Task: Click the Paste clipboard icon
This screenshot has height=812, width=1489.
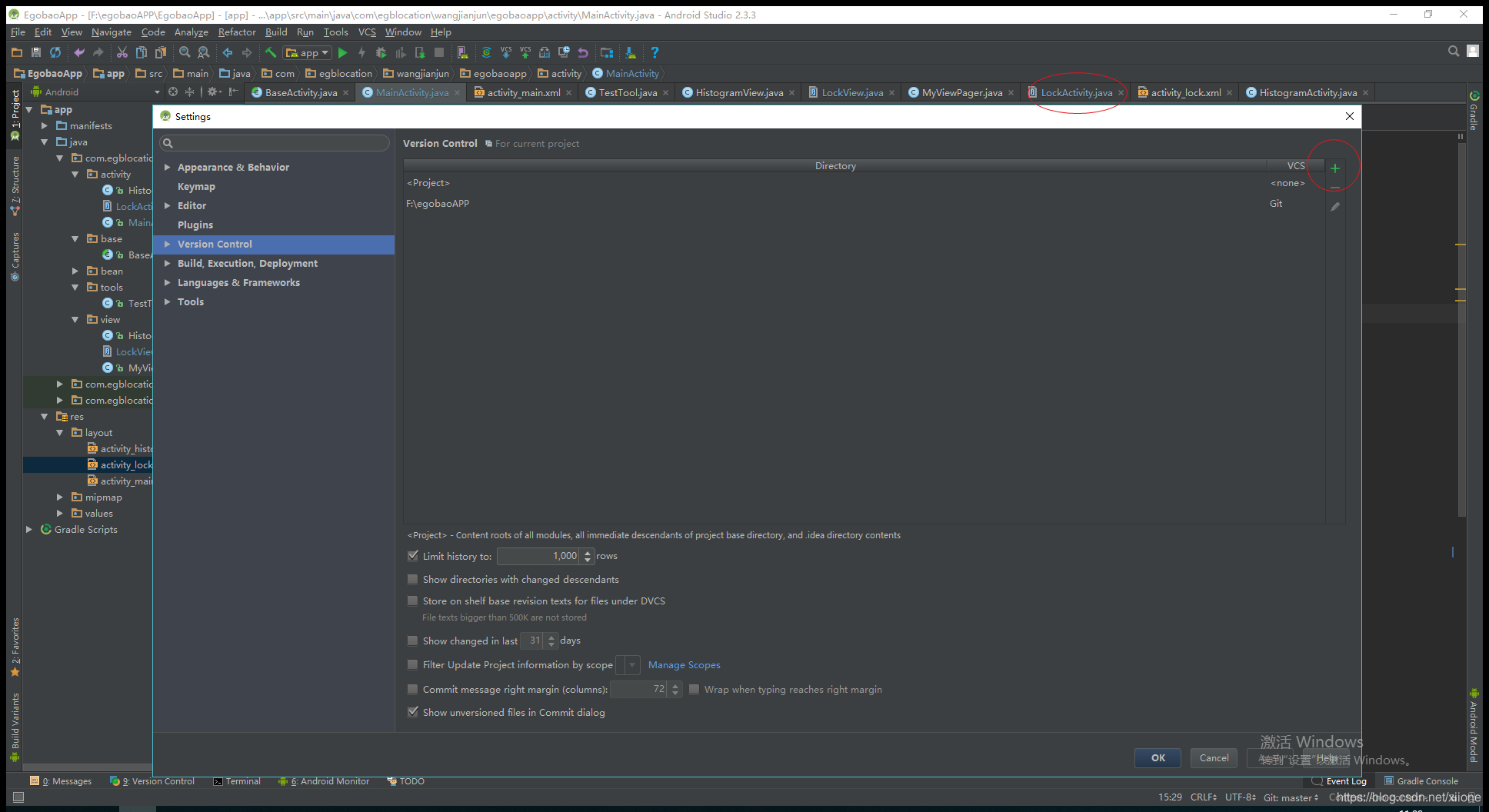Action: coord(161,52)
